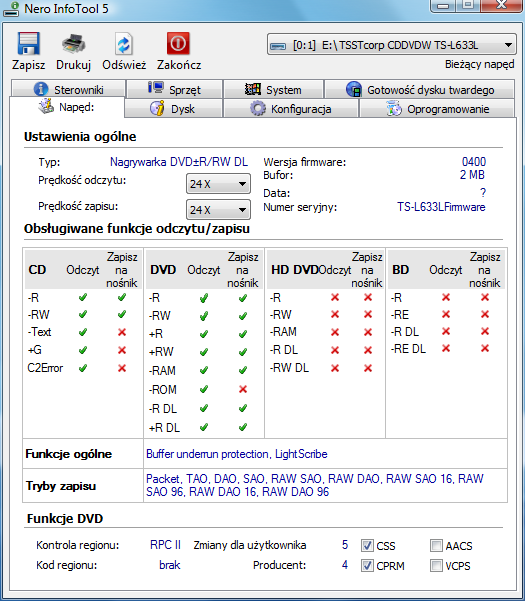Click the CD +G write red cross
This screenshot has width=525, height=601.
coord(122,350)
